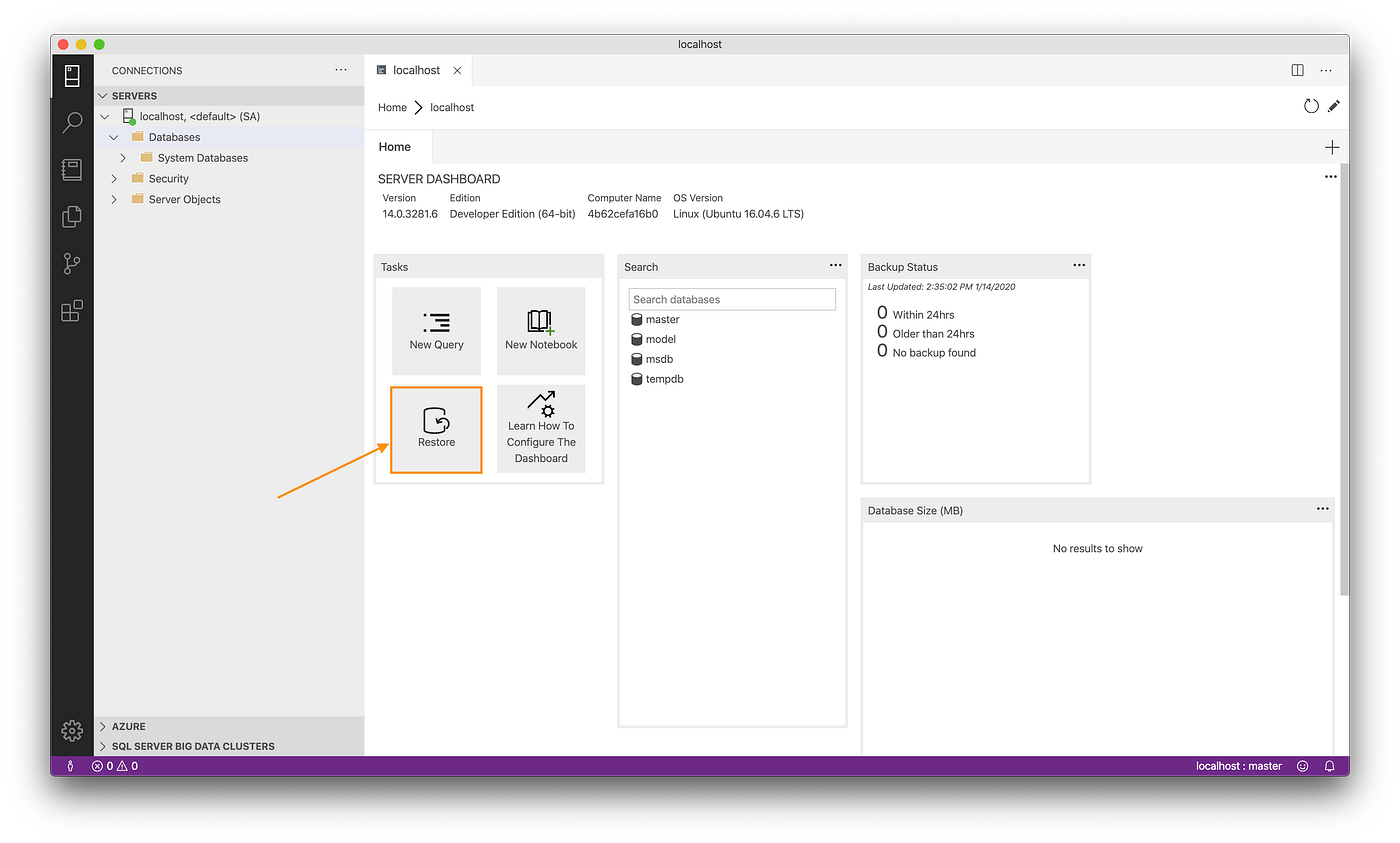Click the Restore task button

436,429
